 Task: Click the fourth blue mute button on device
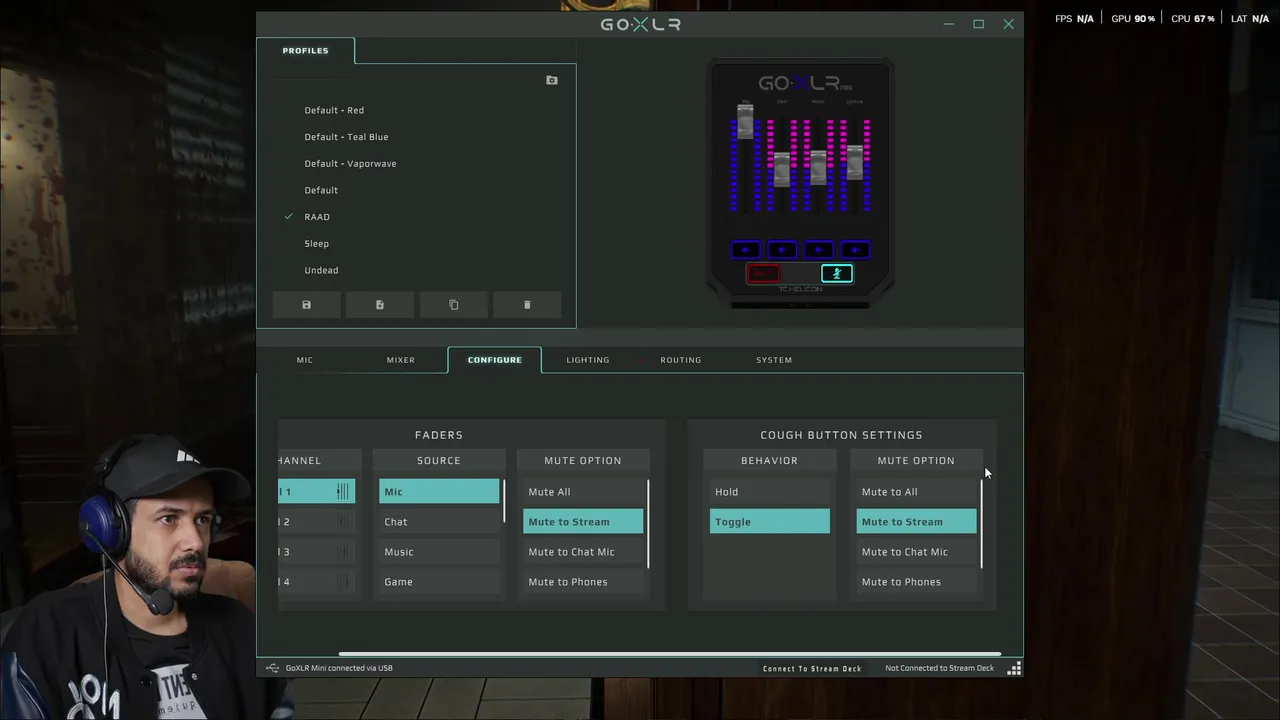[x=855, y=250]
